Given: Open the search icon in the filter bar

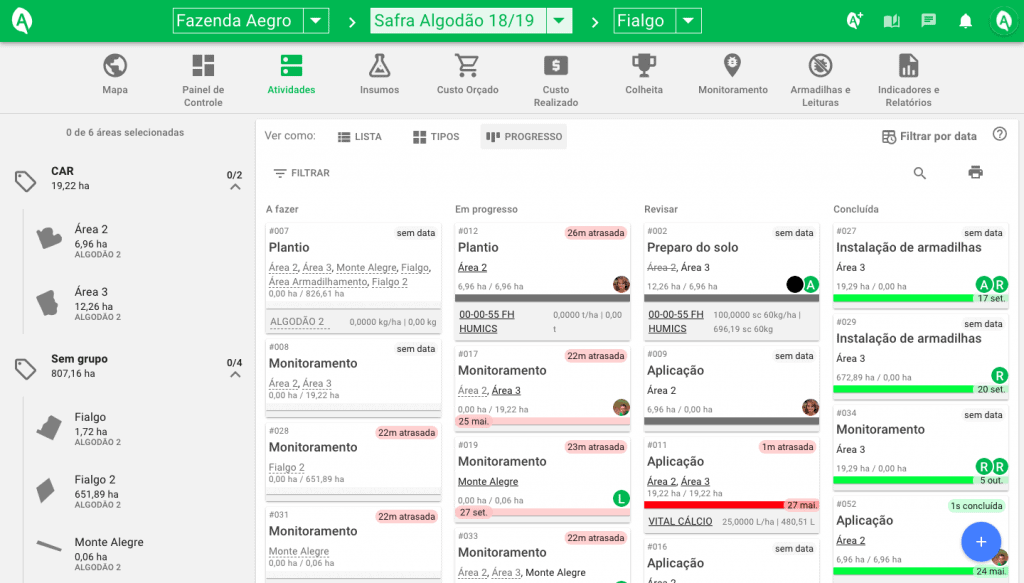Looking at the screenshot, I should 919,172.
